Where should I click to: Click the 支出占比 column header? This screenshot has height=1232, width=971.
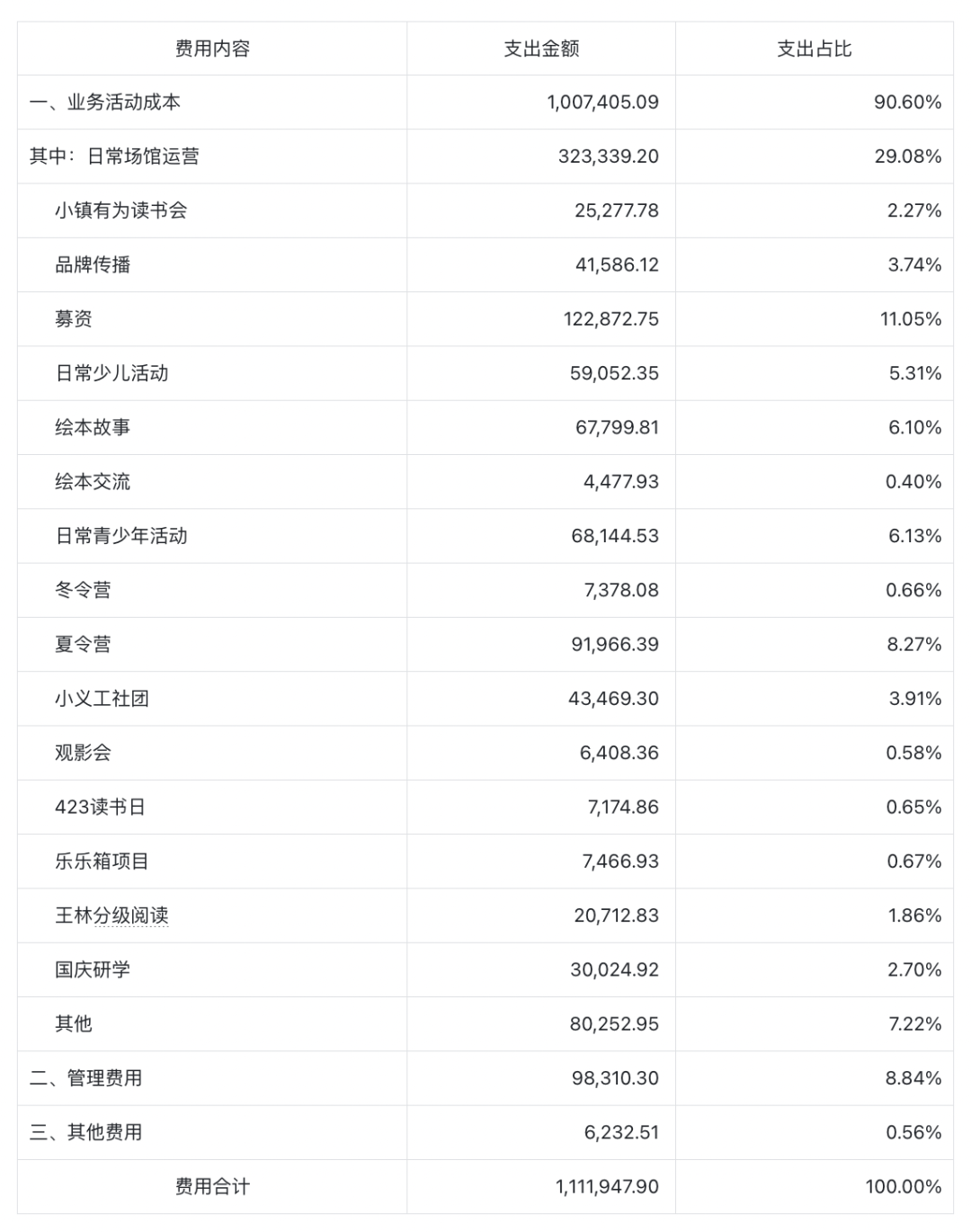point(814,49)
